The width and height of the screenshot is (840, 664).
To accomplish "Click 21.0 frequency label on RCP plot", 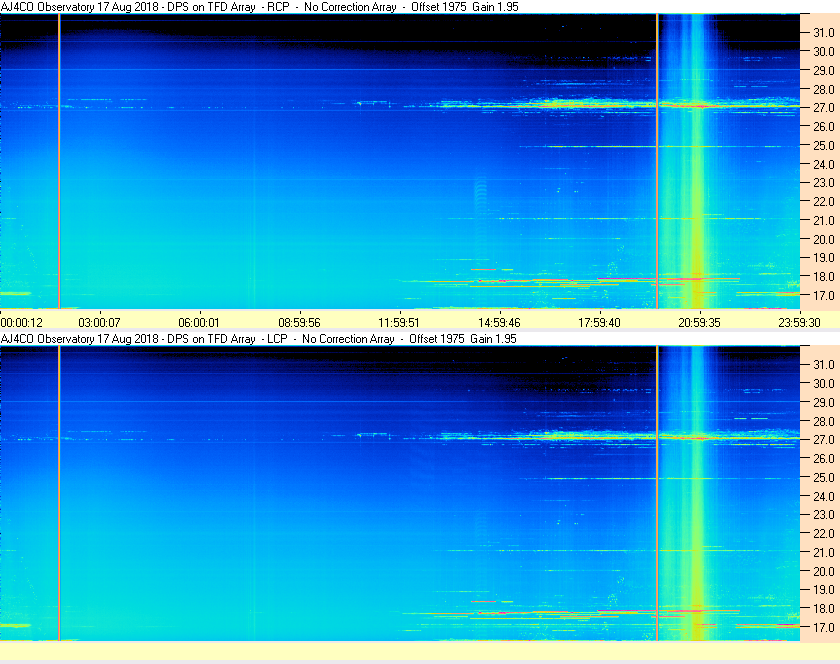I will pos(824,220).
